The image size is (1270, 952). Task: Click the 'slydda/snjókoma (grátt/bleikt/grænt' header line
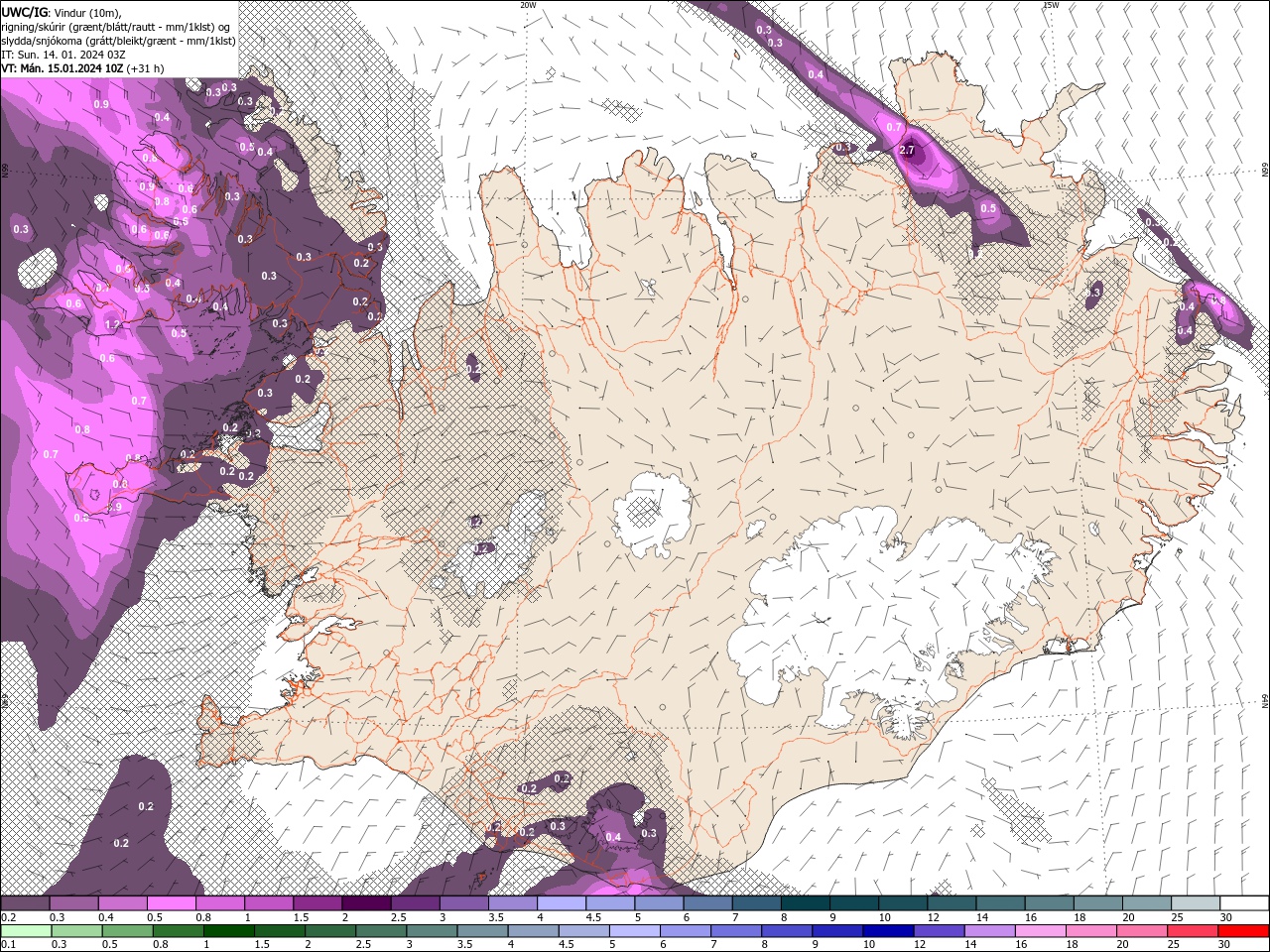click(x=118, y=41)
